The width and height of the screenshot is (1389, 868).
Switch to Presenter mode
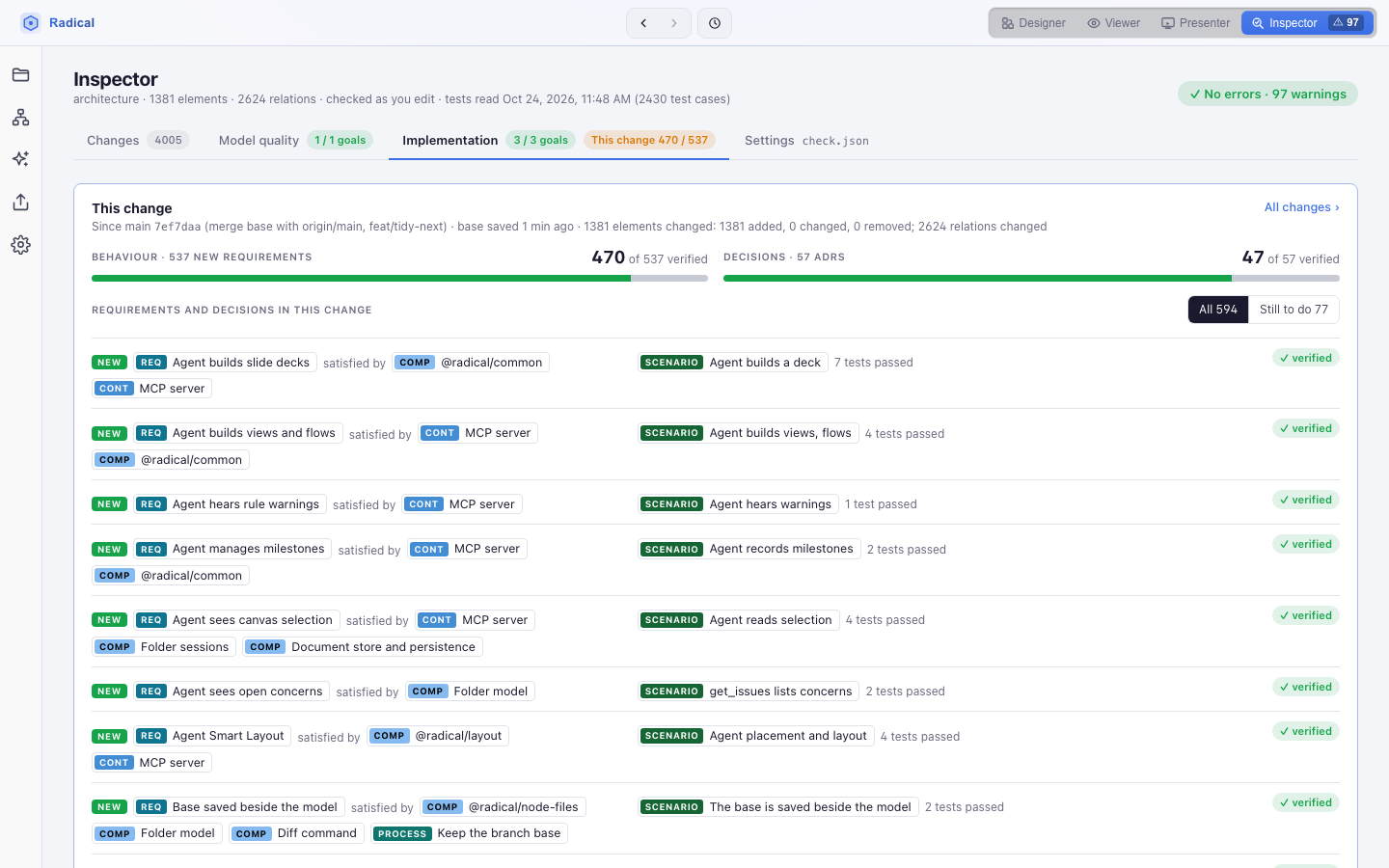coord(1195,23)
